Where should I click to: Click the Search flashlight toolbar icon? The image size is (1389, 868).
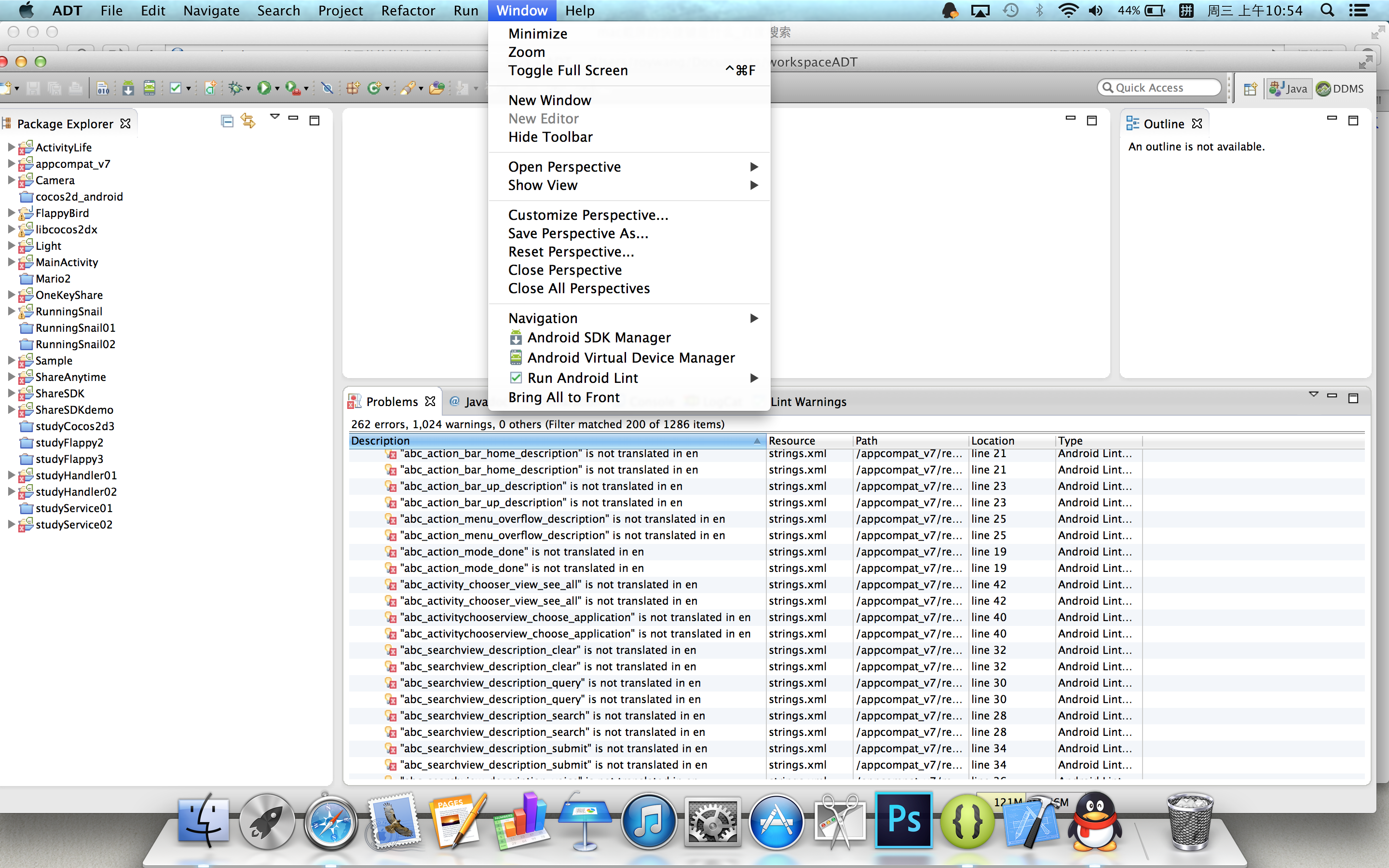click(407, 88)
